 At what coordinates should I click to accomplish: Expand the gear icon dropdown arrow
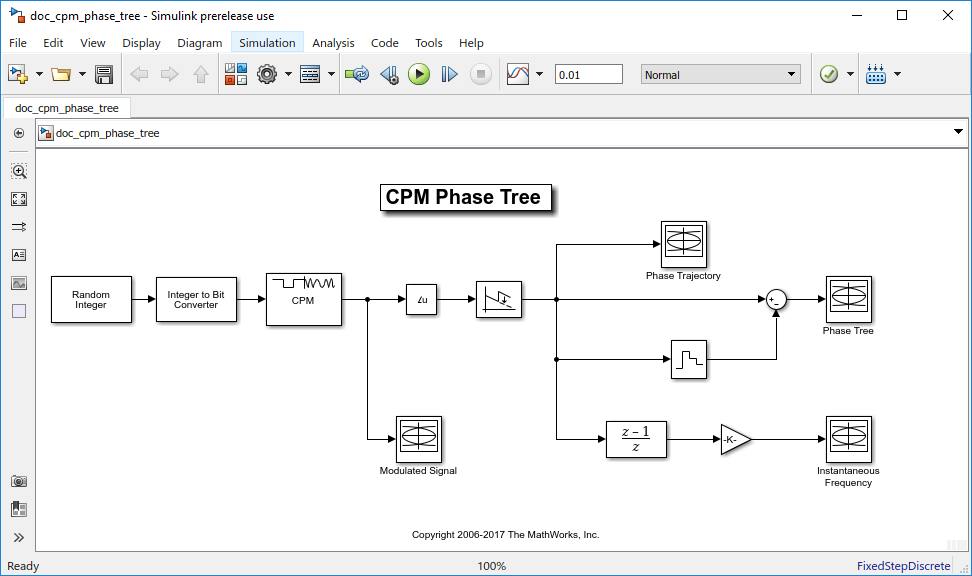point(288,74)
